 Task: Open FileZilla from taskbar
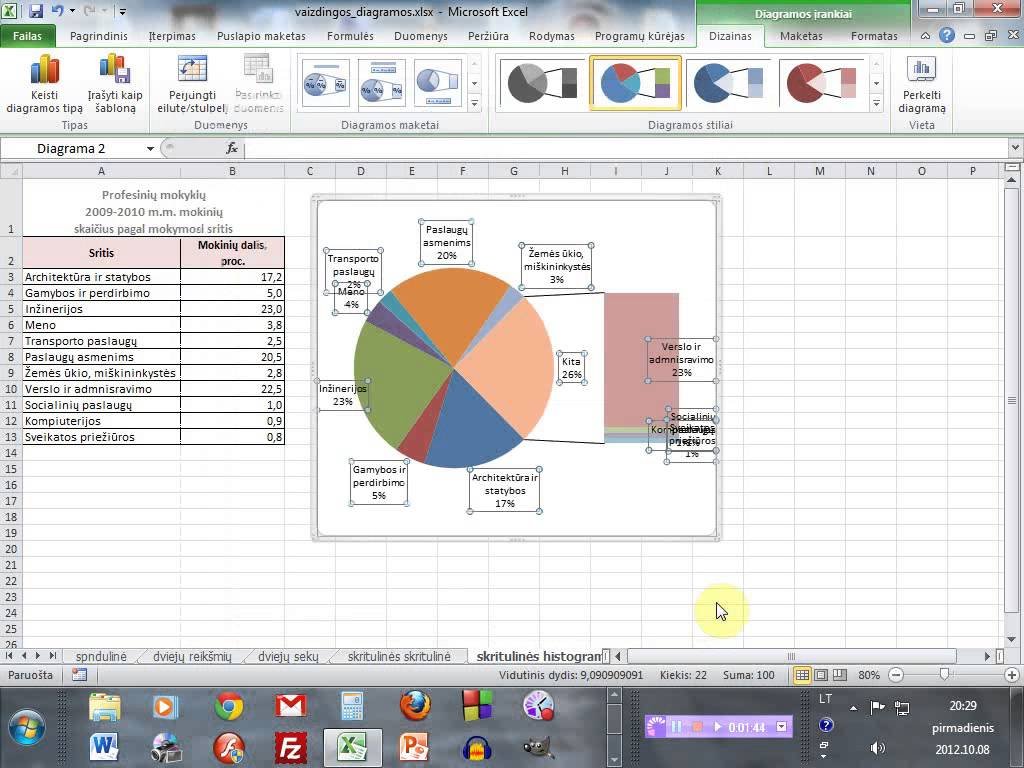[x=291, y=746]
